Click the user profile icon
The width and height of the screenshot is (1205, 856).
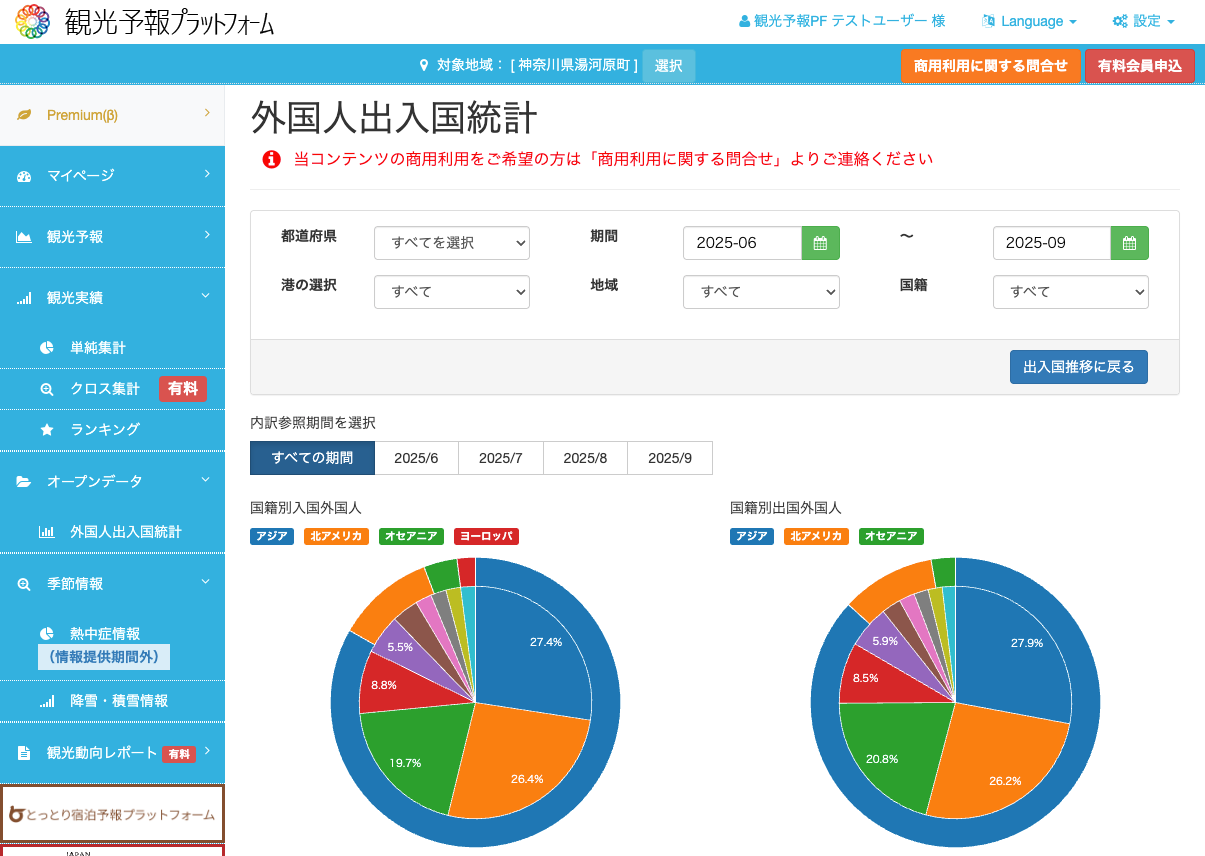pyautogui.click(x=744, y=21)
